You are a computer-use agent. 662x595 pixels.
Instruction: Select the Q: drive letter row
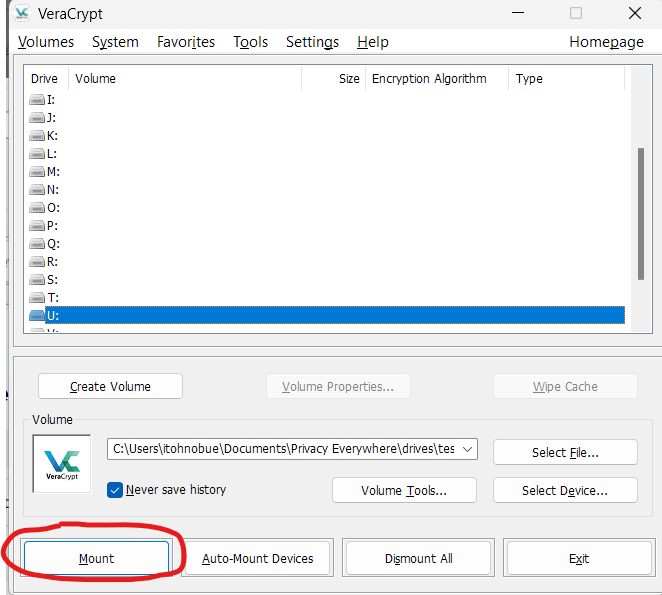click(327, 244)
